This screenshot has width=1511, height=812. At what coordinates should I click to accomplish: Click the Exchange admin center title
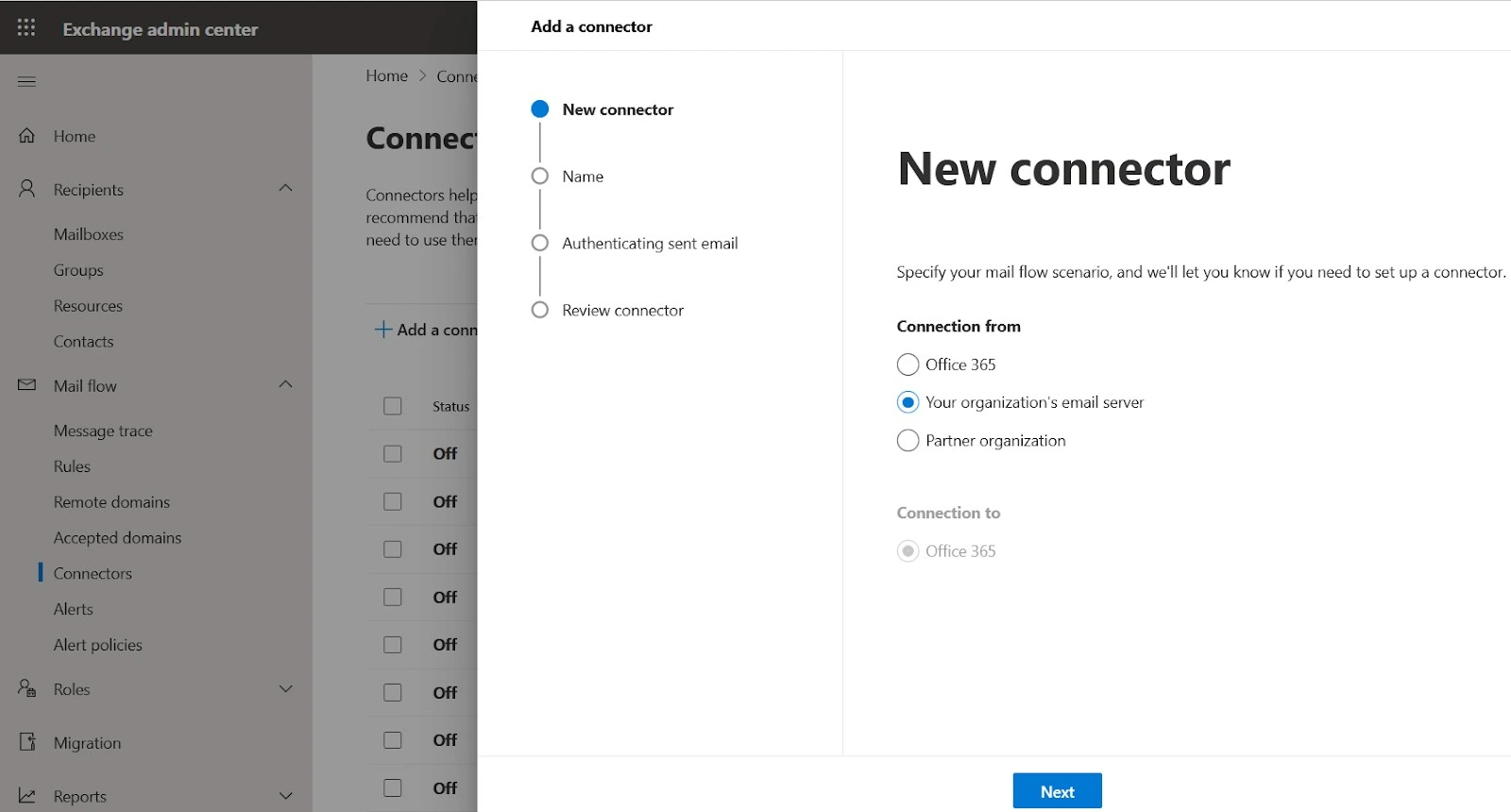point(160,29)
